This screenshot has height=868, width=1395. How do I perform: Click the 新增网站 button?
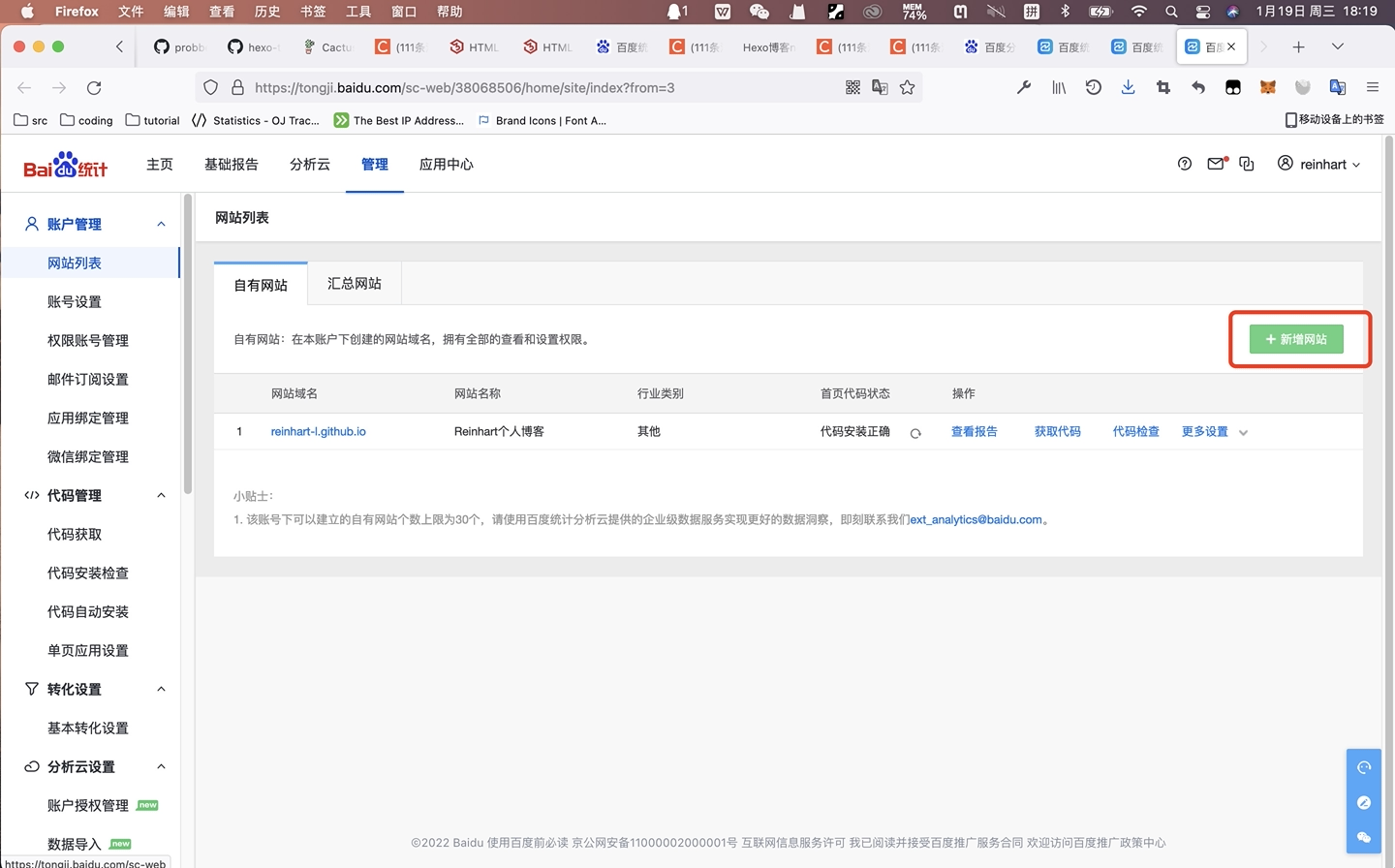[x=1296, y=339]
